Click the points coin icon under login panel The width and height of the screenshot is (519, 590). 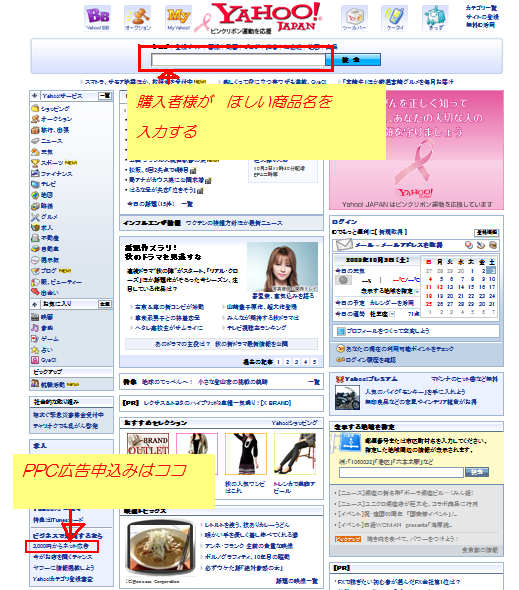click(340, 349)
